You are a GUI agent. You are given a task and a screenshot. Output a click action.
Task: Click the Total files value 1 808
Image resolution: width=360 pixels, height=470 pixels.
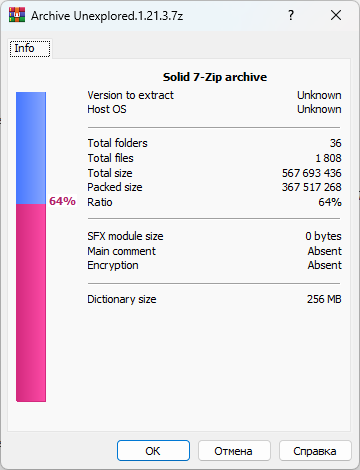tap(328, 158)
